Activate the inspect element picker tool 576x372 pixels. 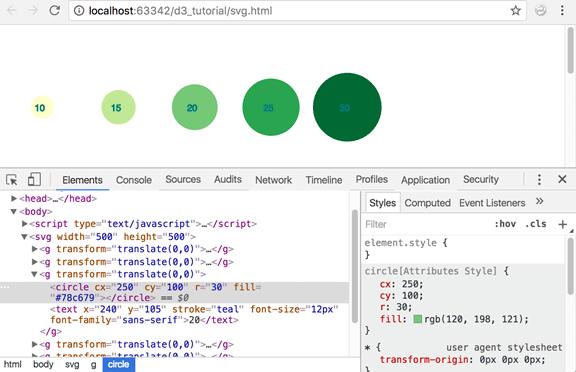click(x=12, y=180)
